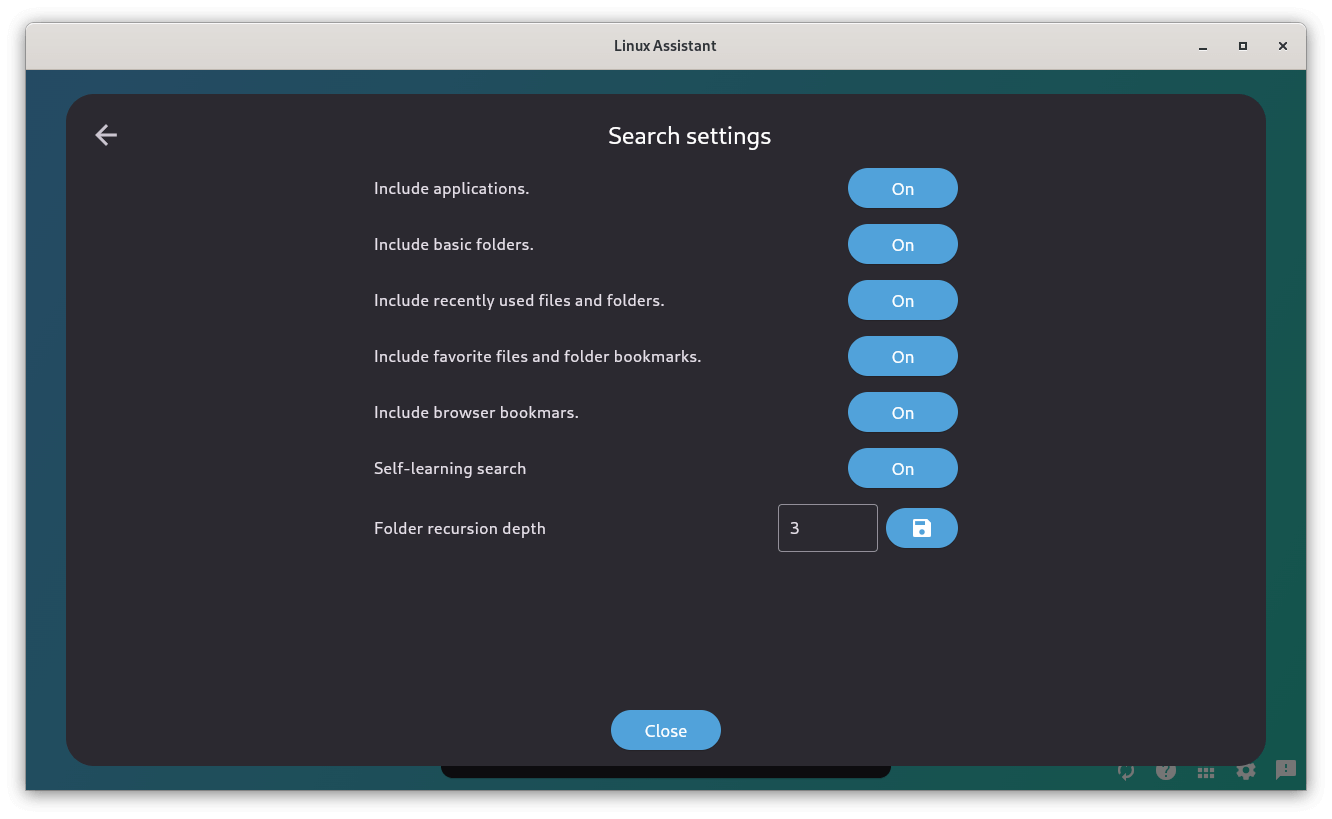Click the help question mark icon
This screenshot has width=1332, height=819.
click(1166, 771)
